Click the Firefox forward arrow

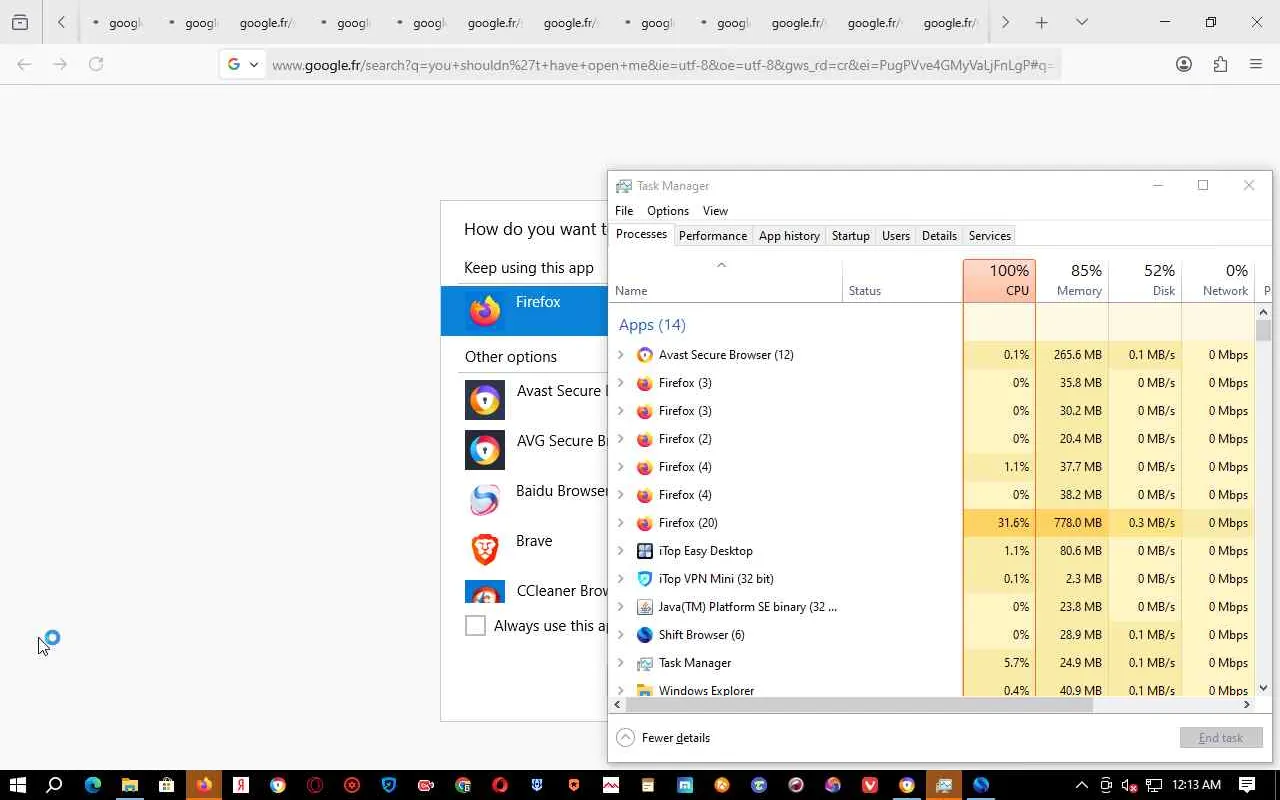click(60, 64)
